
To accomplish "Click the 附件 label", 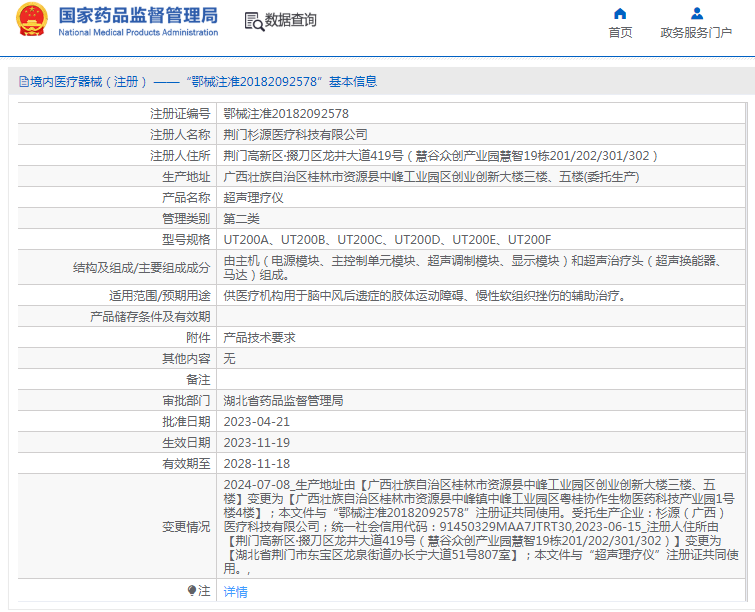I will (198, 338).
